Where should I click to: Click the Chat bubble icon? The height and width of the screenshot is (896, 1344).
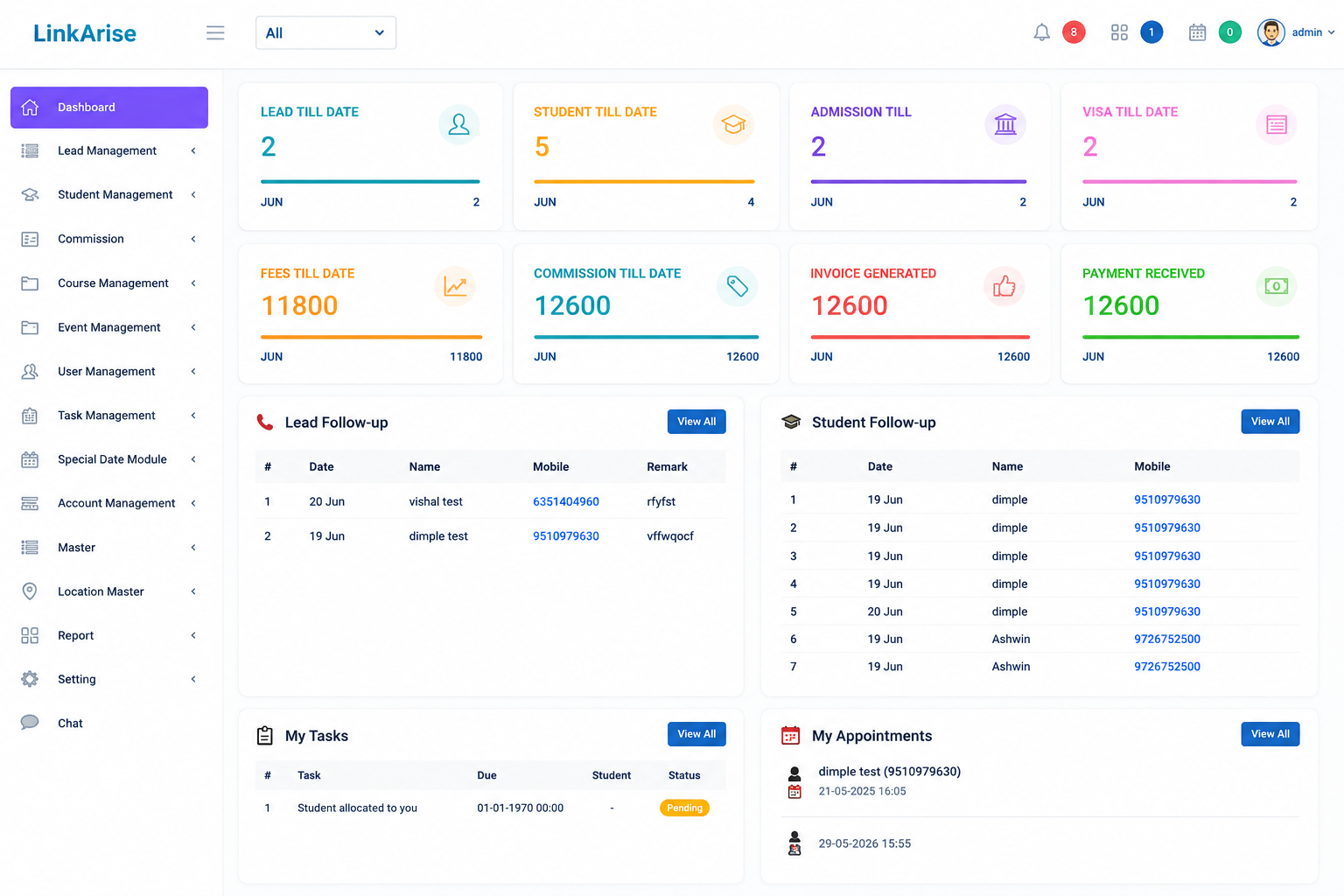[30, 723]
